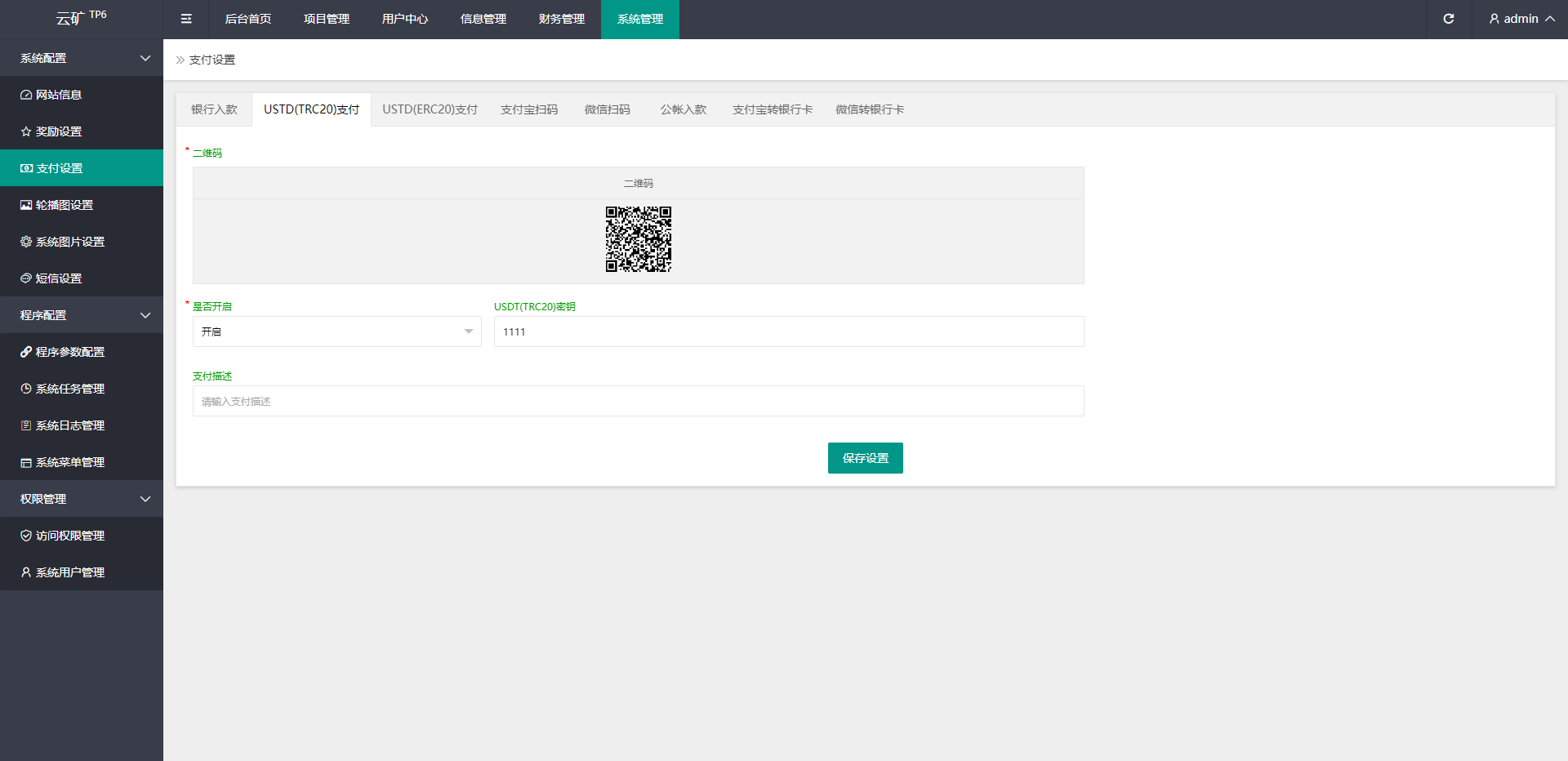This screenshot has width=1568, height=761.
Task: Open 短信设置 in the sidebar
Action: coord(82,278)
